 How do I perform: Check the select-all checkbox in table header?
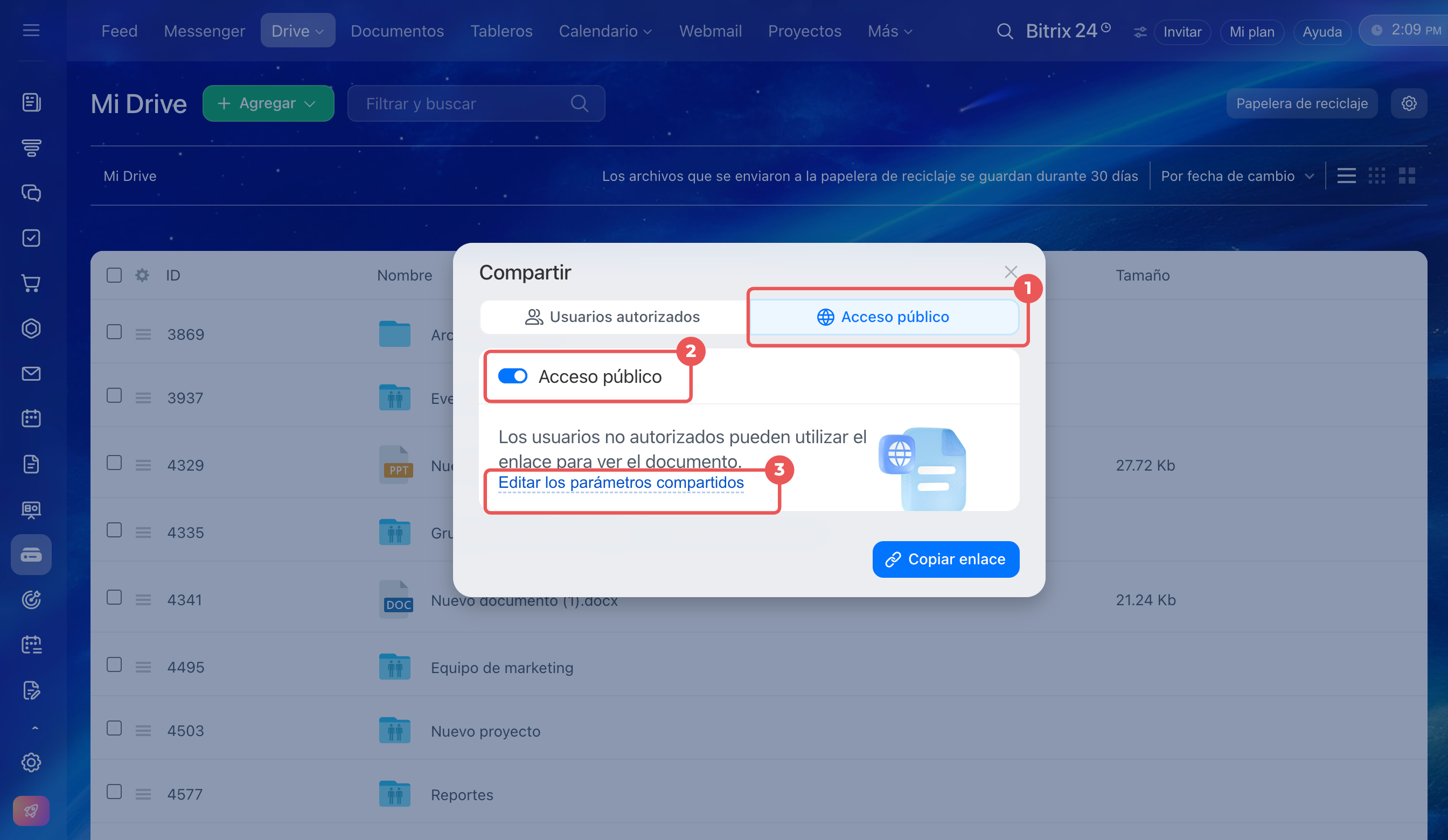(x=114, y=275)
